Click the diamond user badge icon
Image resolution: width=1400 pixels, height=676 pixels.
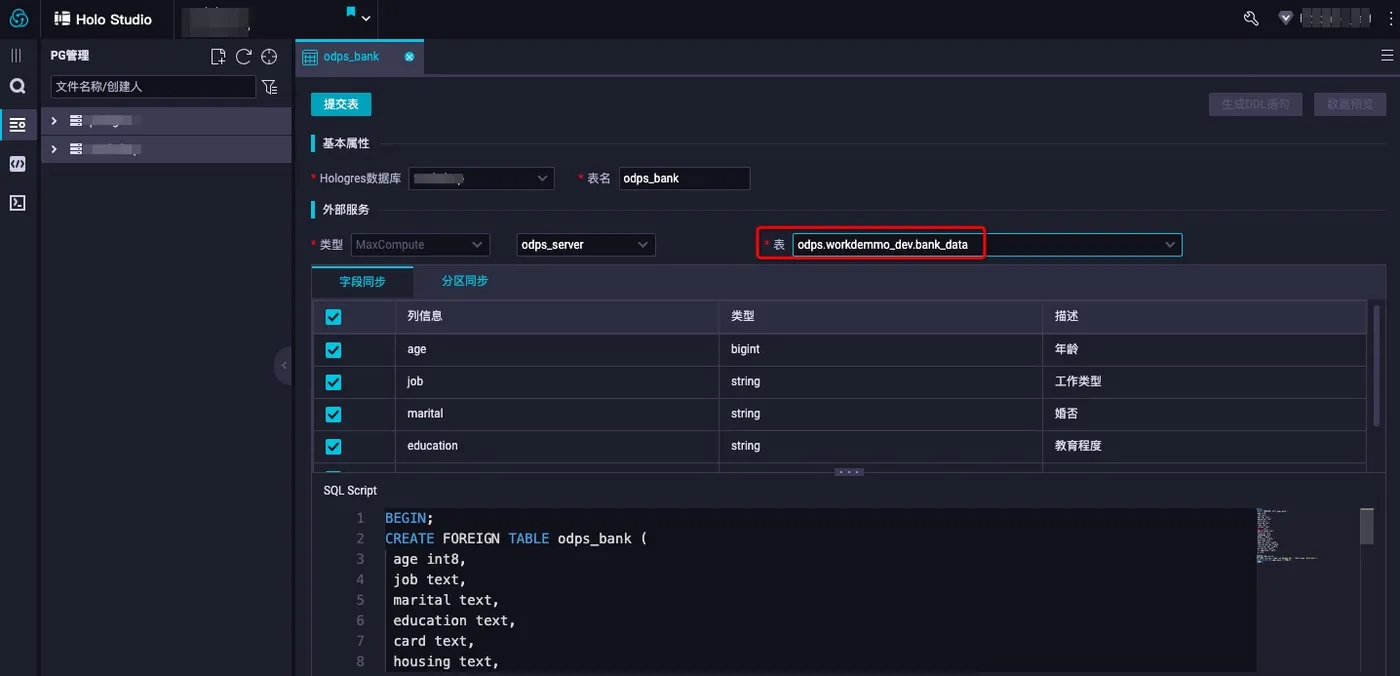1286,18
